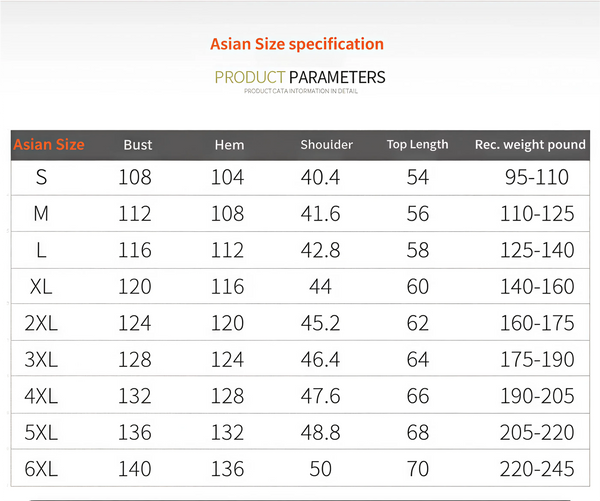Click the 'Top Length' column header

pos(417,145)
